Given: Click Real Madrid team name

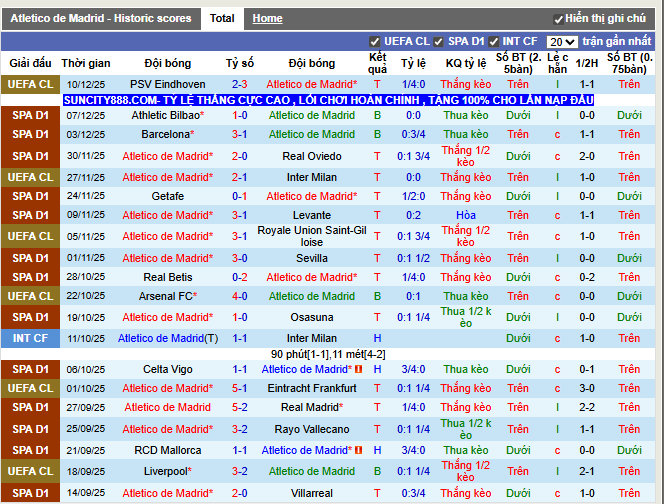Looking at the screenshot, I should coord(310,407).
